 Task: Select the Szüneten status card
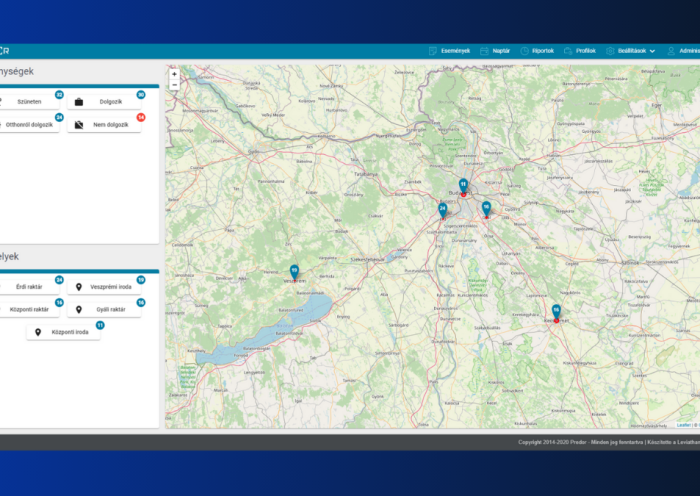[30, 102]
